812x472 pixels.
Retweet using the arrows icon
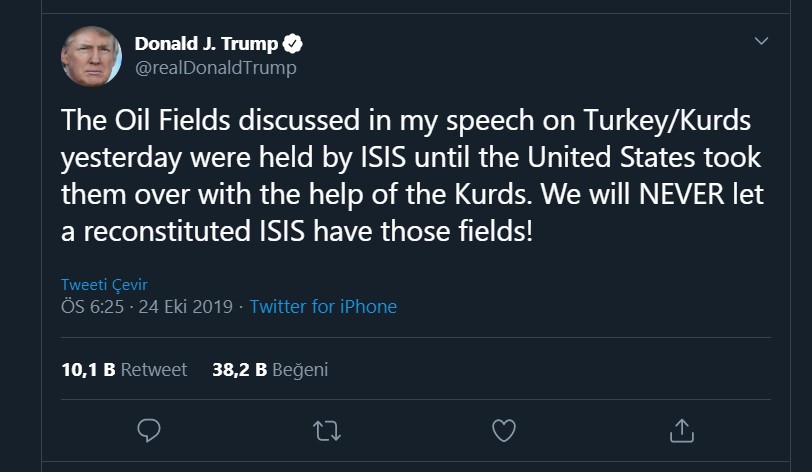pyautogui.click(x=326, y=430)
